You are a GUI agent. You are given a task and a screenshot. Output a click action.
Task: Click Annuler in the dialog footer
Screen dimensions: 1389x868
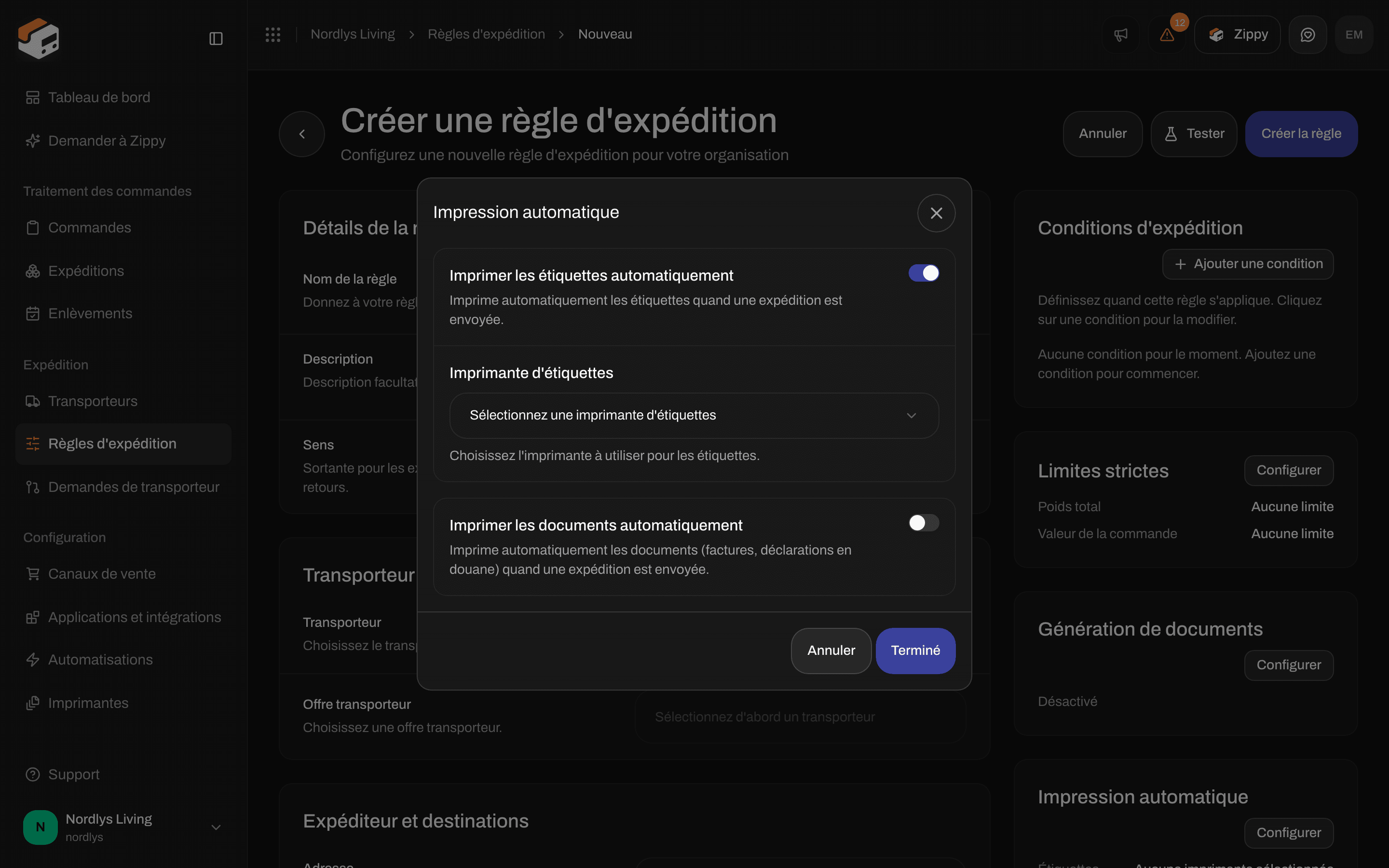831,651
